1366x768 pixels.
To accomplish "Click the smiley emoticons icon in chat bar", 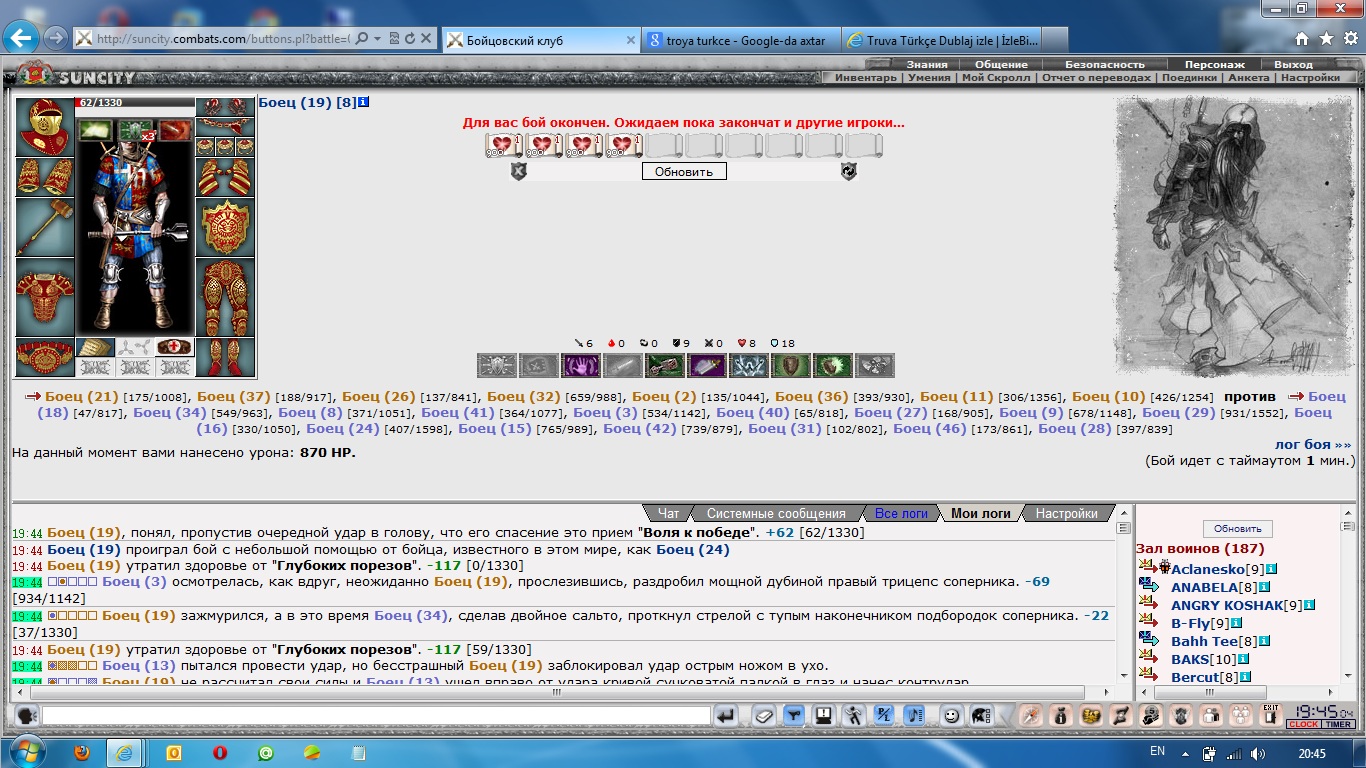I will [x=952, y=715].
